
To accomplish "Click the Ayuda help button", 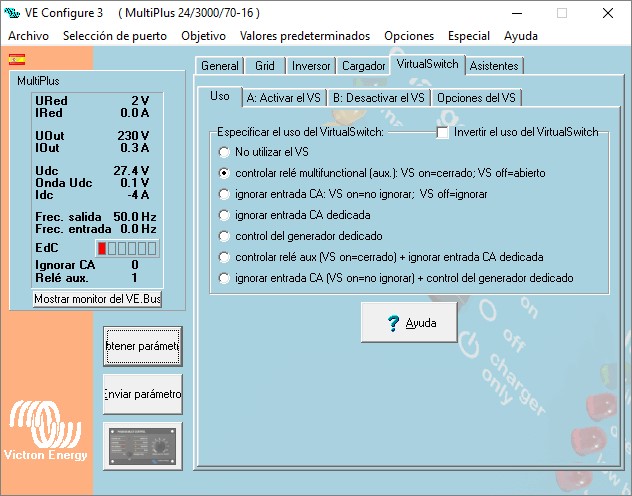I will click(x=409, y=323).
